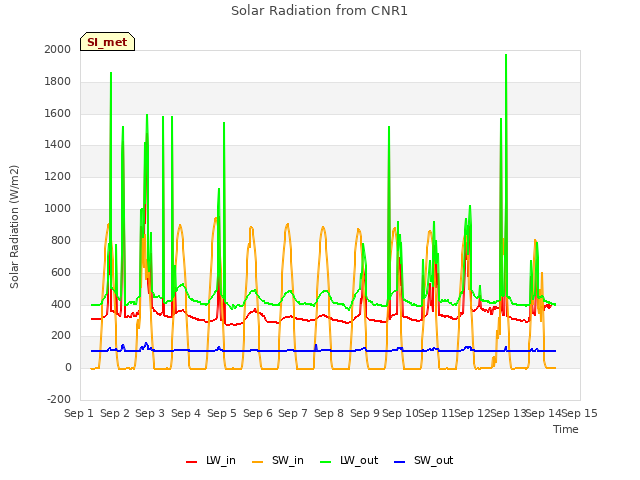This screenshot has width=640, height=480.
Task: Click the Sep 2 x-axis tick label
Action: (x=115, y=413)
